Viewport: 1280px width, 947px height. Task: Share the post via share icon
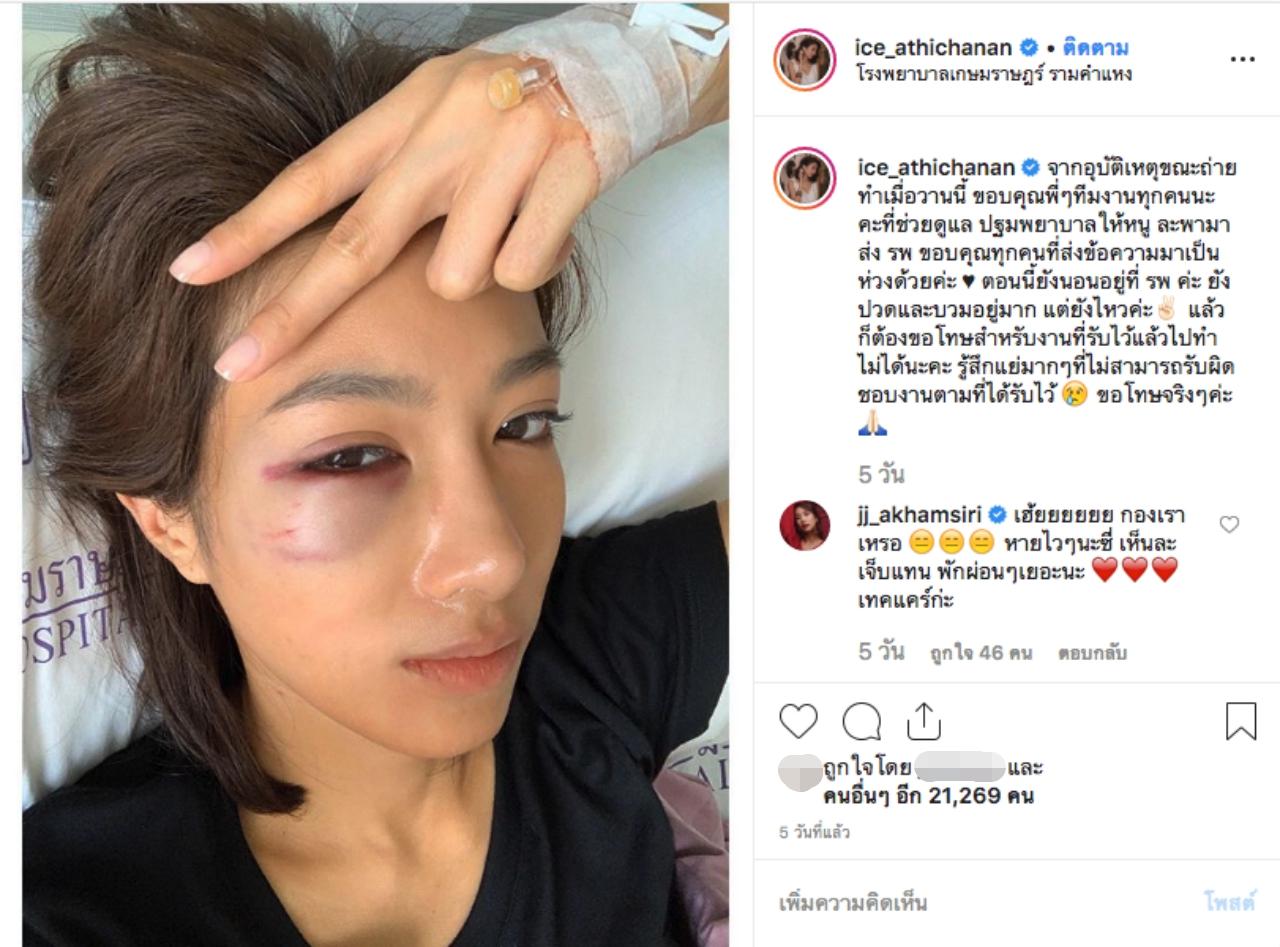[924, 720]
